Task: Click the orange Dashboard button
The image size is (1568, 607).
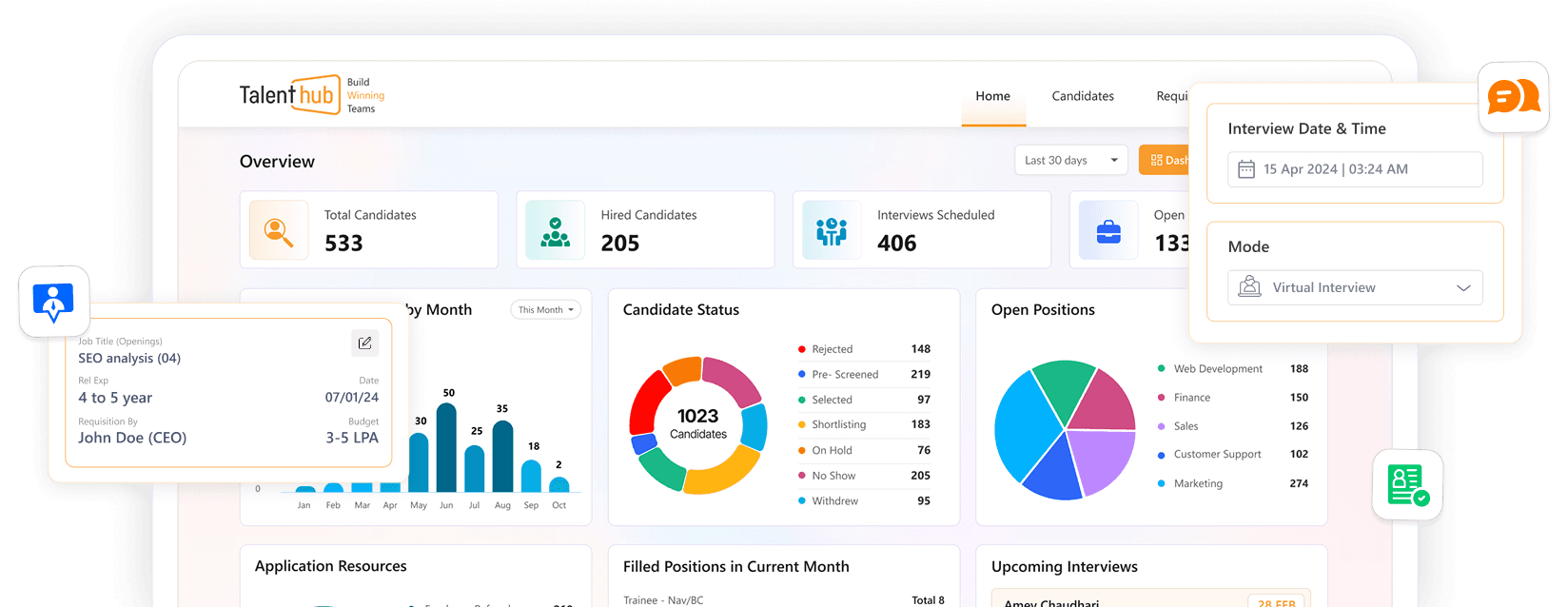Action: click(1166, 160)
